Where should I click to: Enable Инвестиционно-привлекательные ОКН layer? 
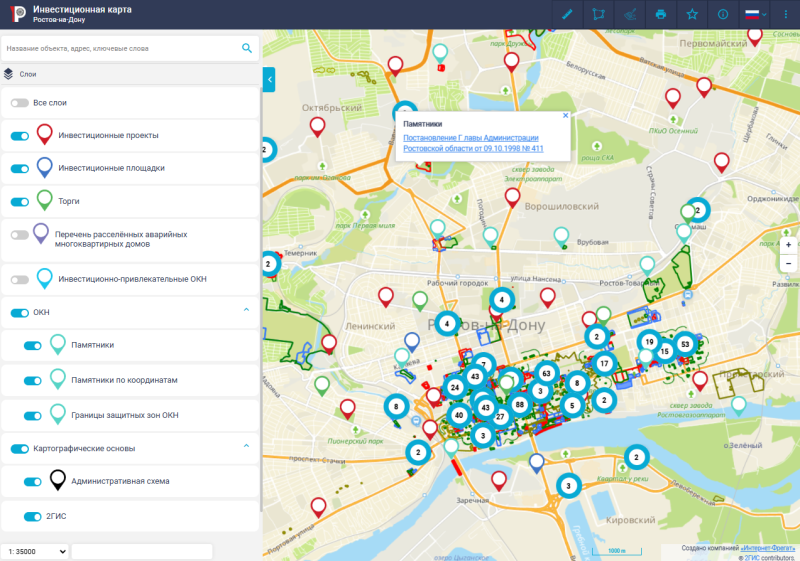(x=19, y=279)
